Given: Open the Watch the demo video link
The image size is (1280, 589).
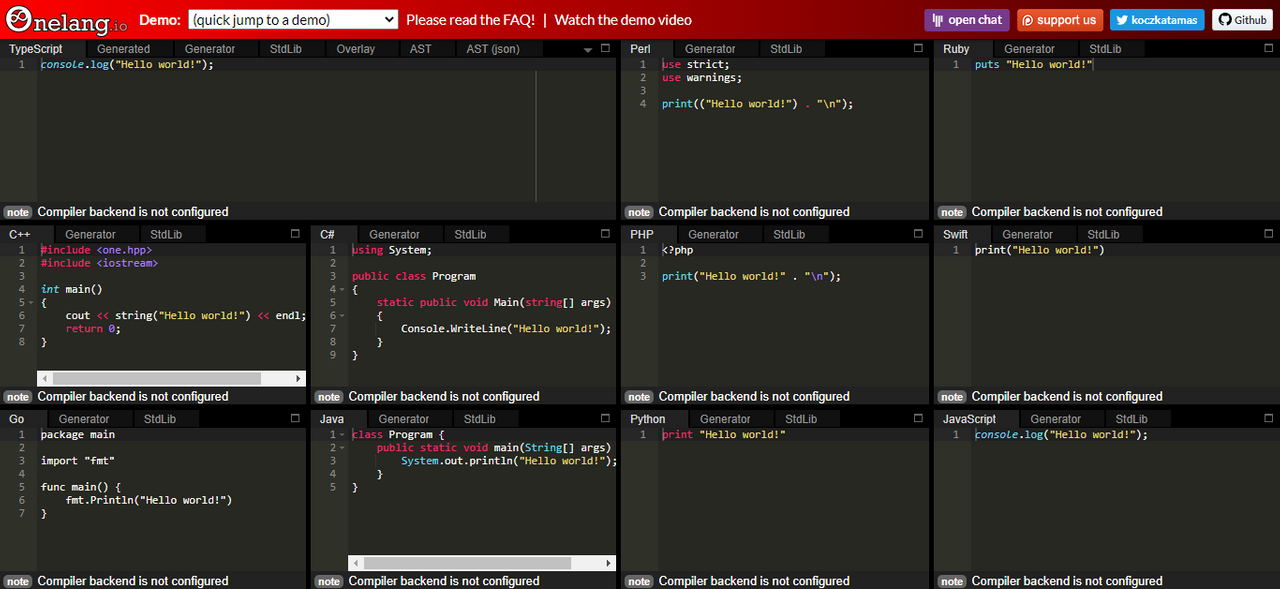Looking at the screenshot, I should click(623, 20).
